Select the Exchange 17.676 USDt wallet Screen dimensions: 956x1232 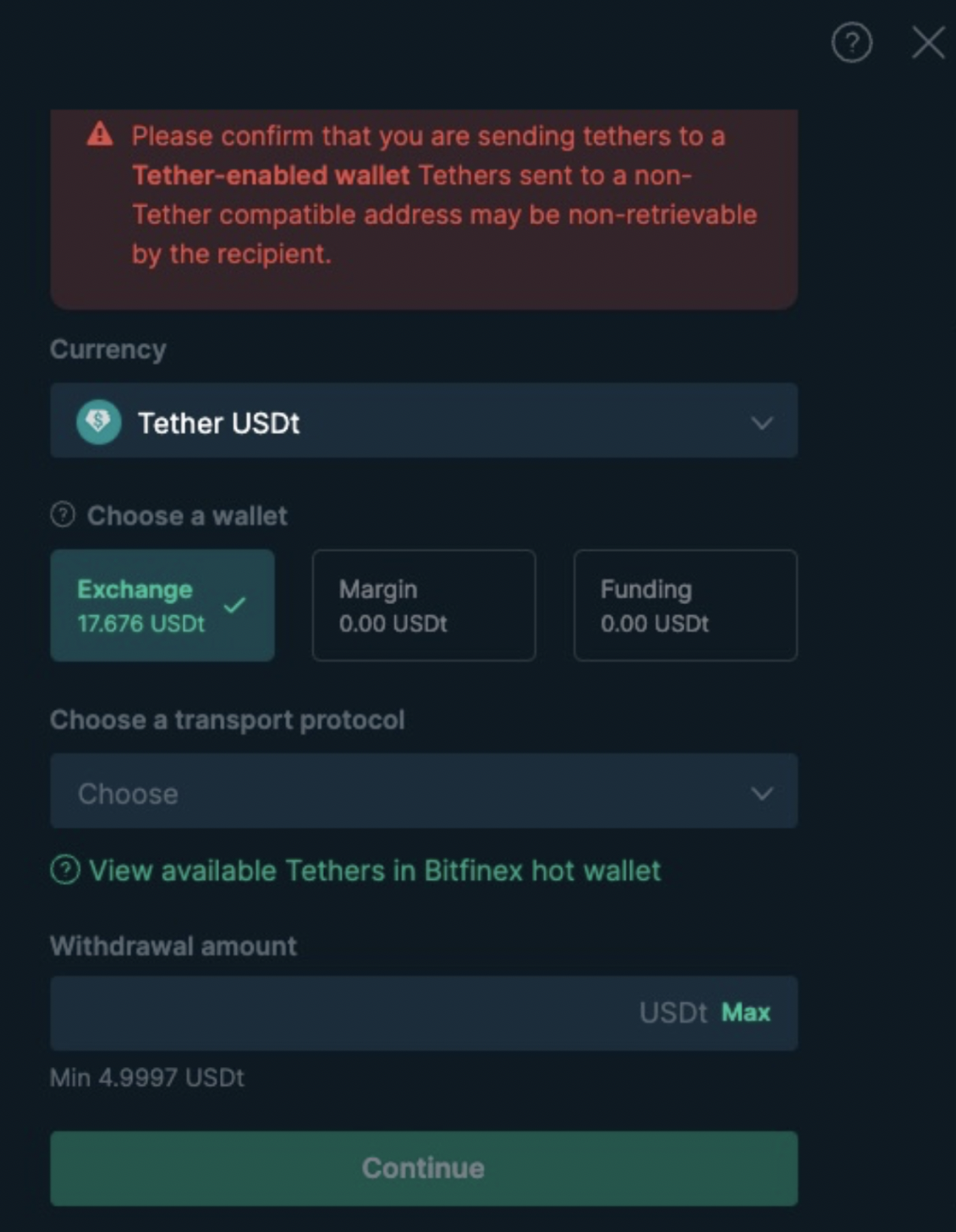pos(162,605)
